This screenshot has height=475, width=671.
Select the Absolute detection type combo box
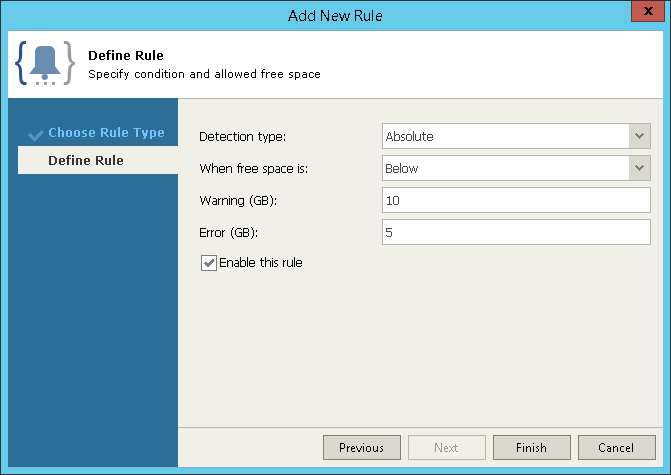click(x=505, y=136)
